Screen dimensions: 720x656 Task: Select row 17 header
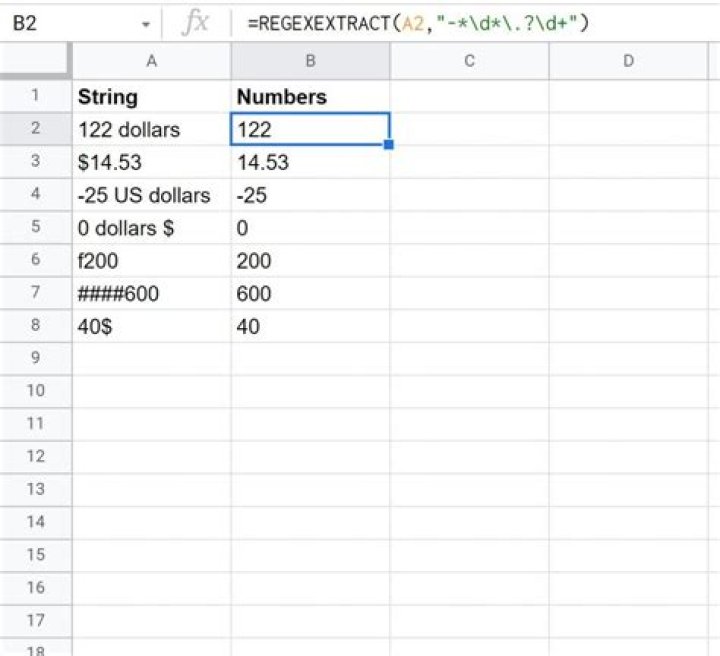35,621
